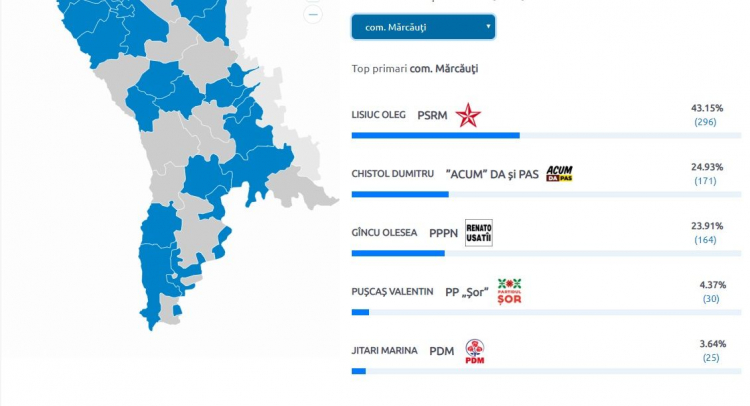The image size is (750, 406).
Task: Select candidate Chistol Dumitru
Action: [x=393, y=174]
